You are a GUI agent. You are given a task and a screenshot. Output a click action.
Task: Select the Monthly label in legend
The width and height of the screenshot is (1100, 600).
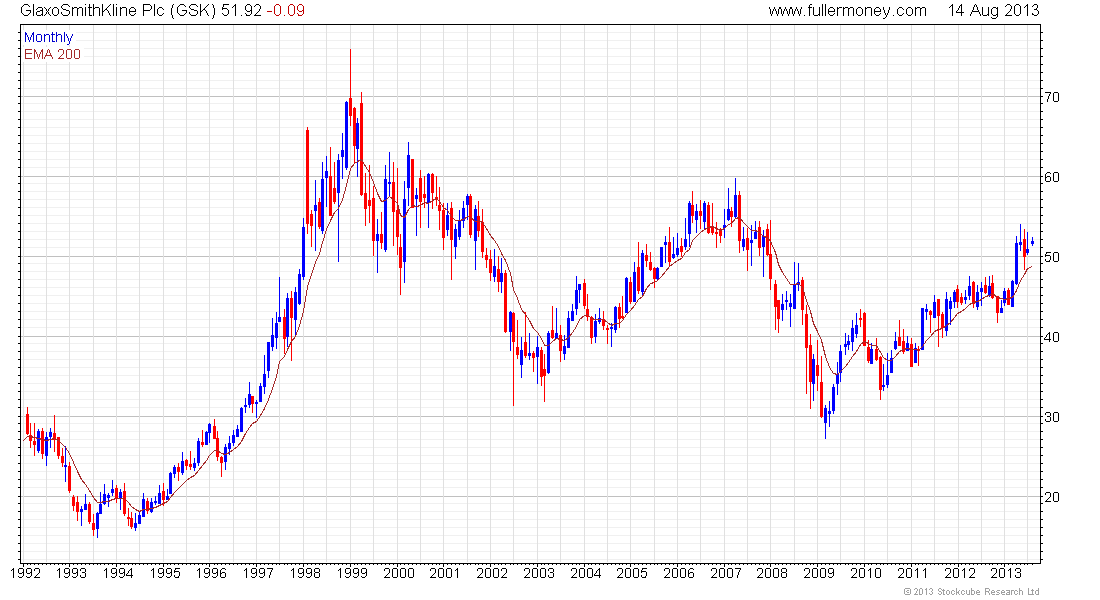pos(48,38)
